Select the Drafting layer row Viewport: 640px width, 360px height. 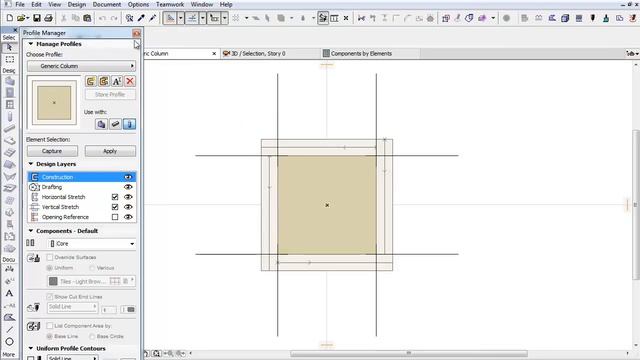tap(82, 187)
